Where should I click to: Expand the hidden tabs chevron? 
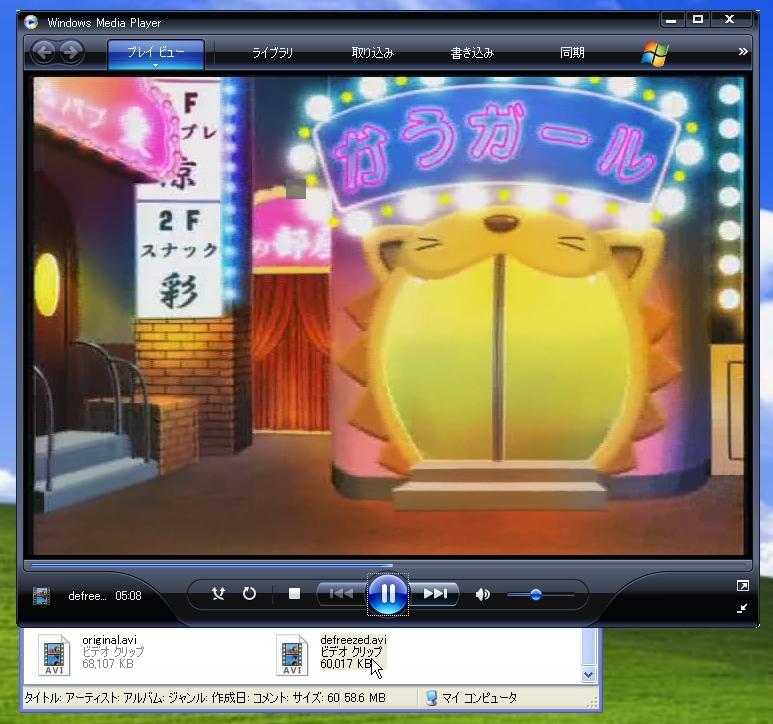pyautogui.click(x=743, y=52)
